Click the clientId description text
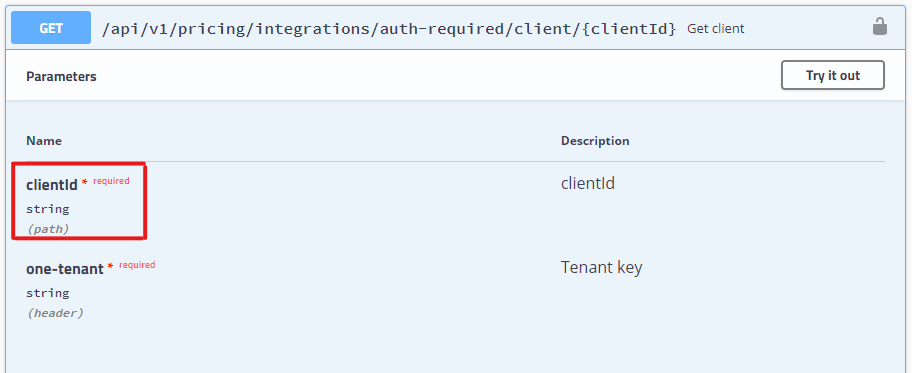The height and width of the screenshot is (373, 912). point(587,184)
